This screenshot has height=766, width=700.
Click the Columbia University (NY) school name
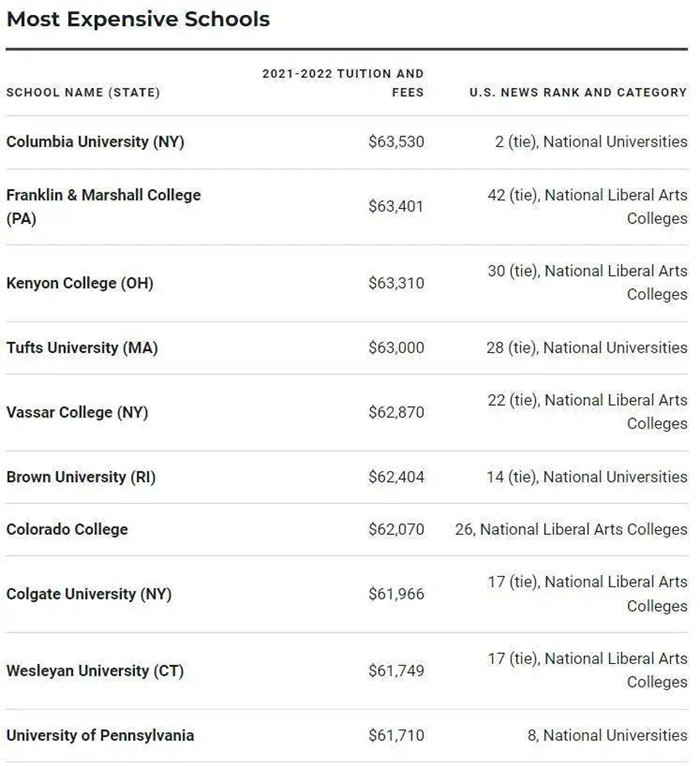(95, 142)
